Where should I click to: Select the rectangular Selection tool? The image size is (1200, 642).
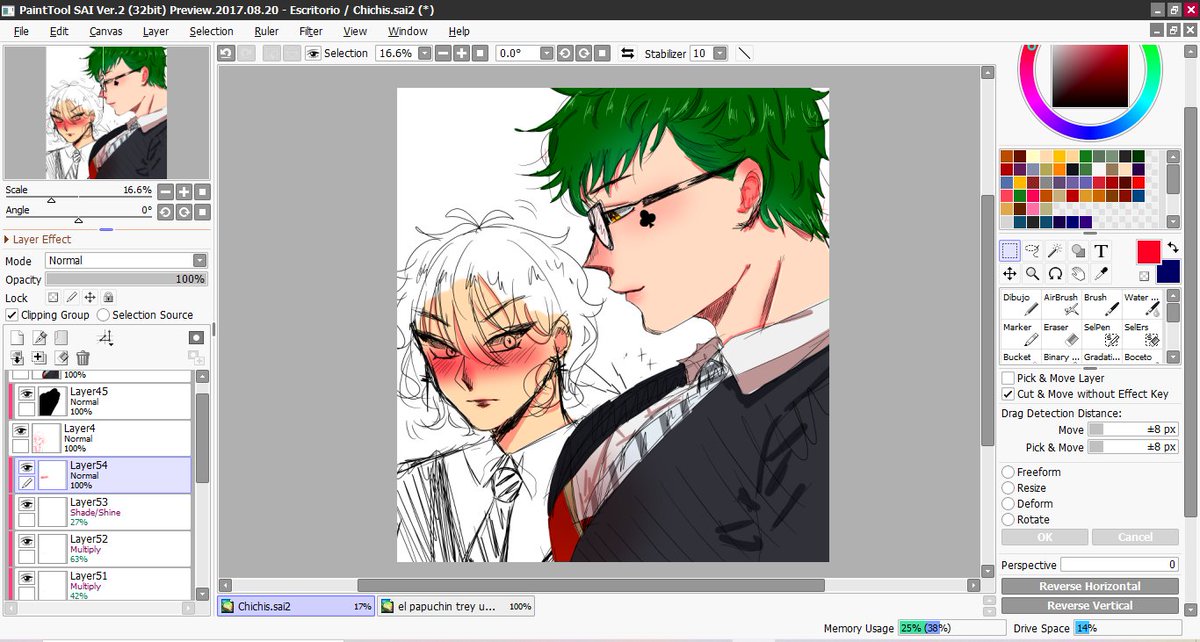point(1010,251)
